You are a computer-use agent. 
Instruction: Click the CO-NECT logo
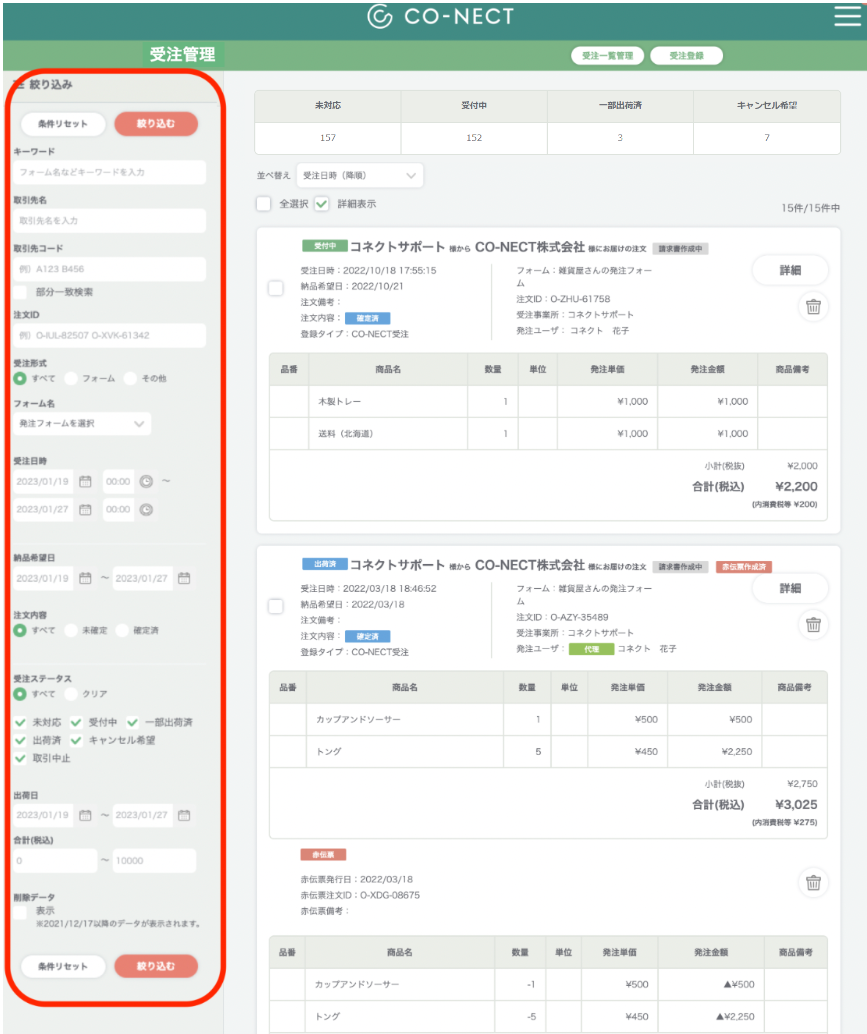click(x=433, y=17)
